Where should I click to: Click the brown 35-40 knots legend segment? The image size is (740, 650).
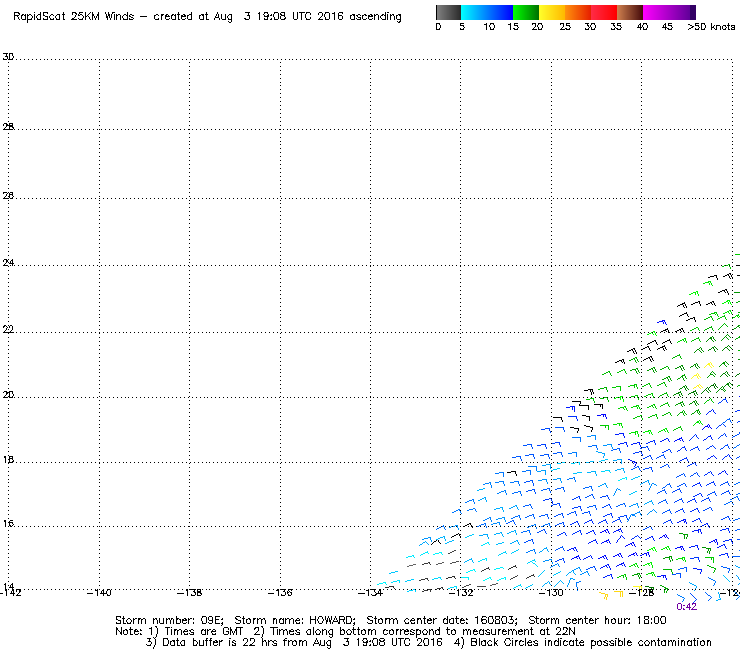(x=630, y=12)
